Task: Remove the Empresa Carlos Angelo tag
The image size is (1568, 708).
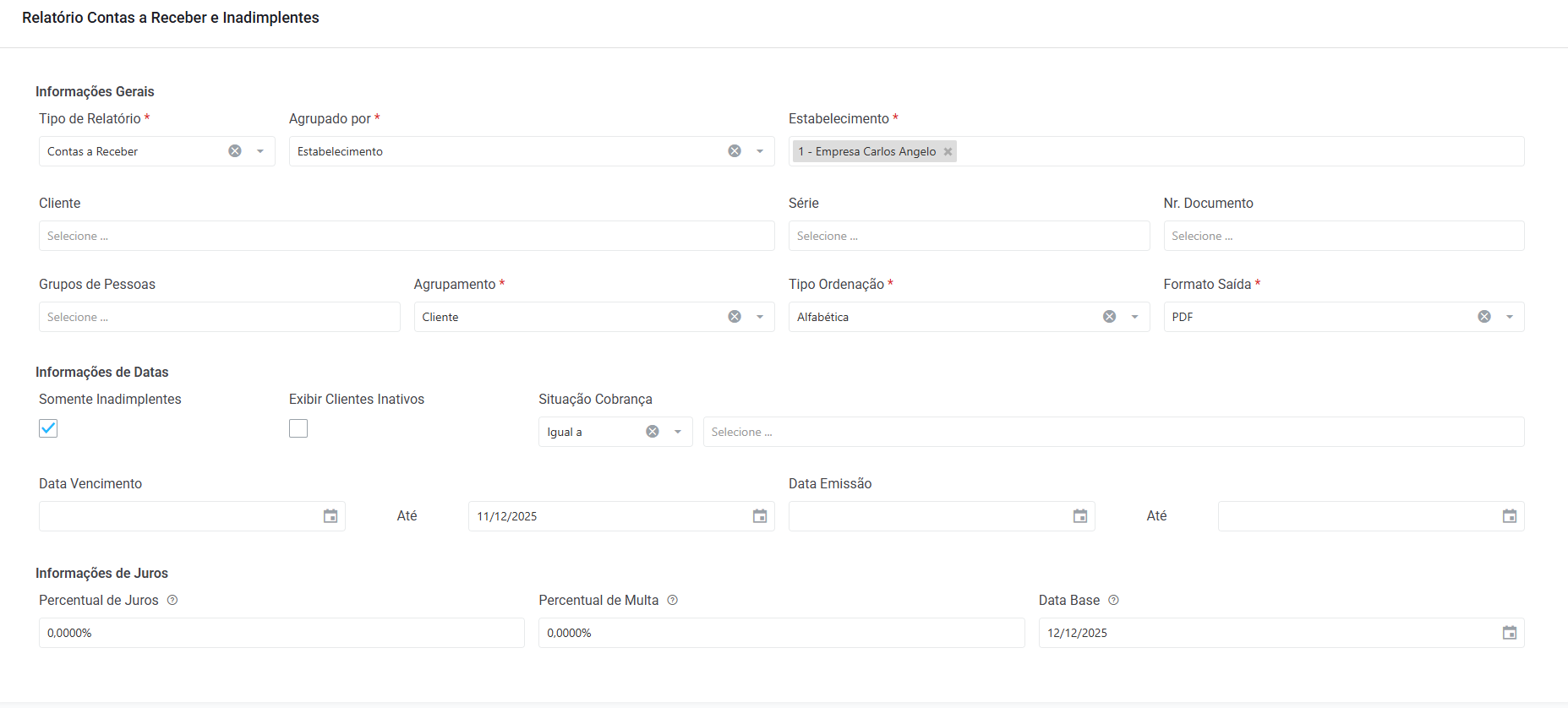Action: [948, 152]
